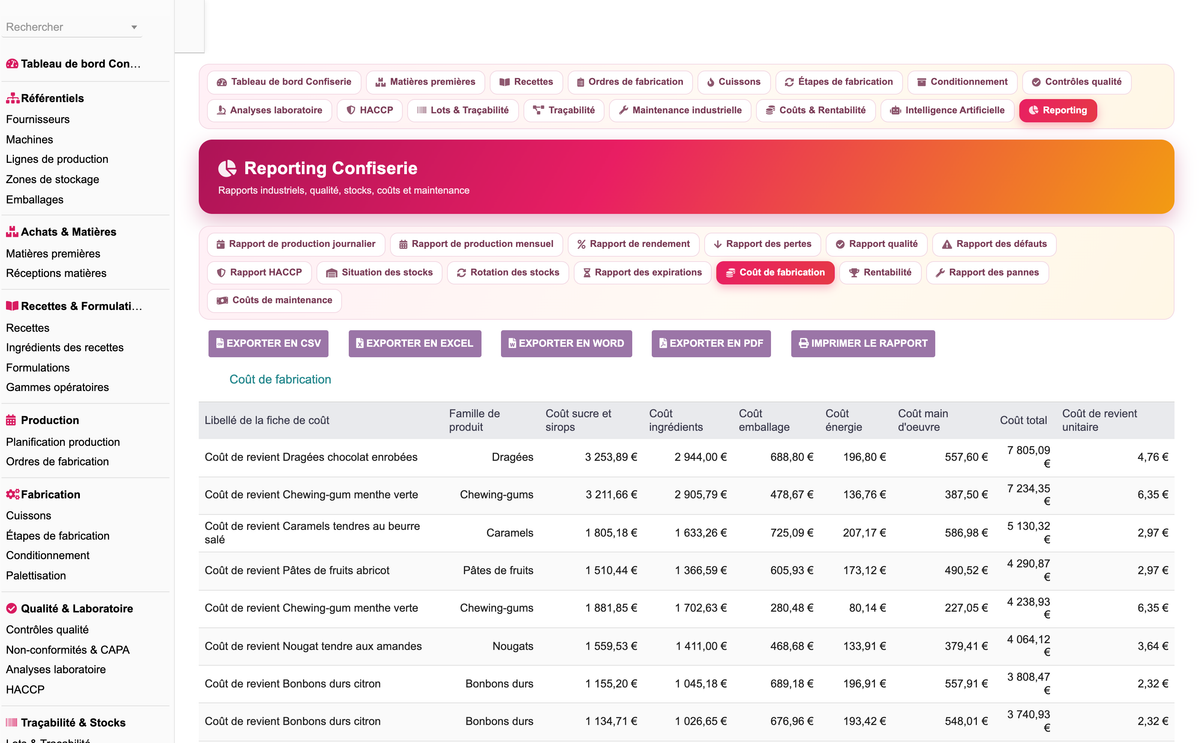Click Imprimer le rapport button

coord(863,343)
